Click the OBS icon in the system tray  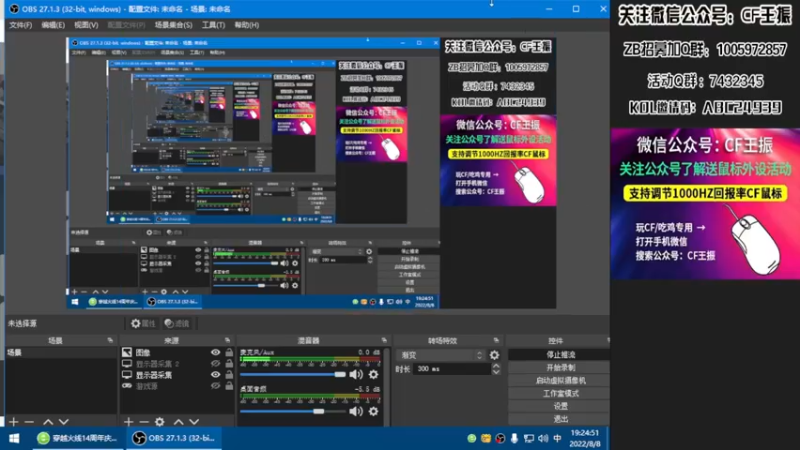(x=500, y=438)
